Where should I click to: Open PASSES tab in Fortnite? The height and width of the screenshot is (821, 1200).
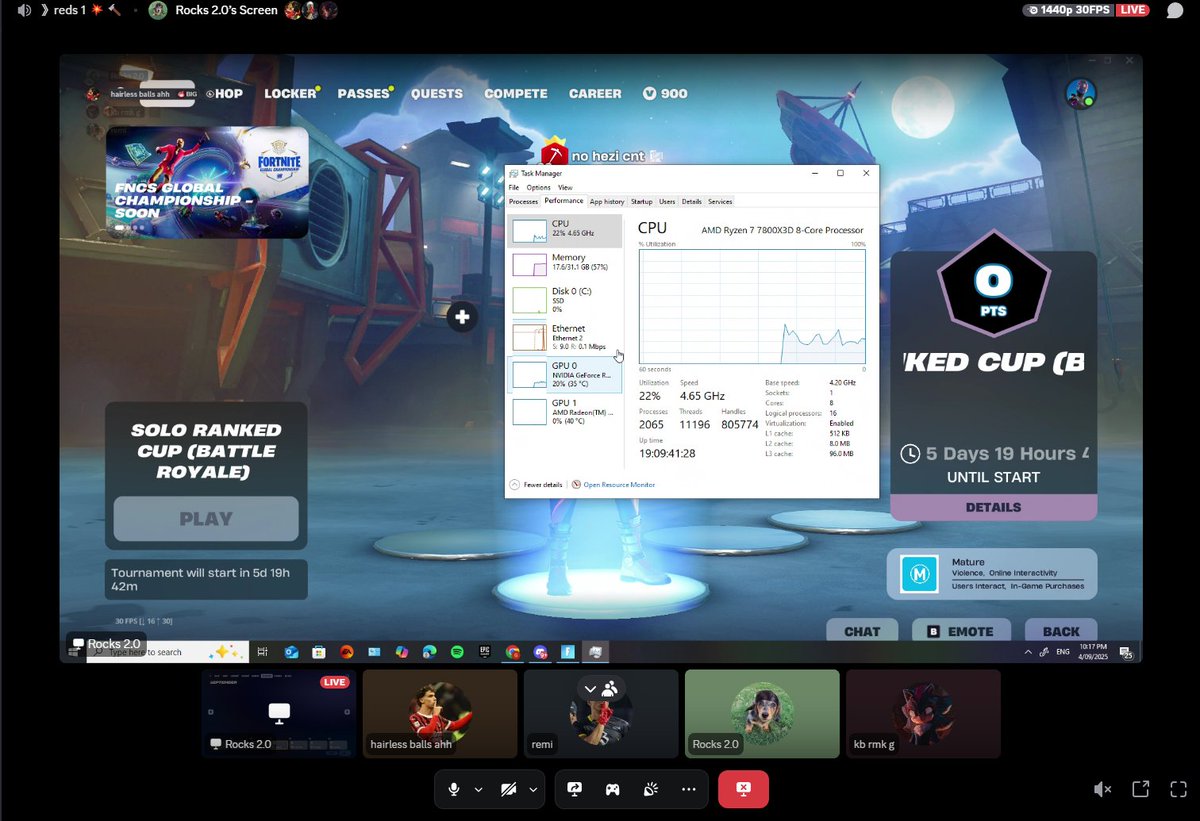(x=364, y=93)
